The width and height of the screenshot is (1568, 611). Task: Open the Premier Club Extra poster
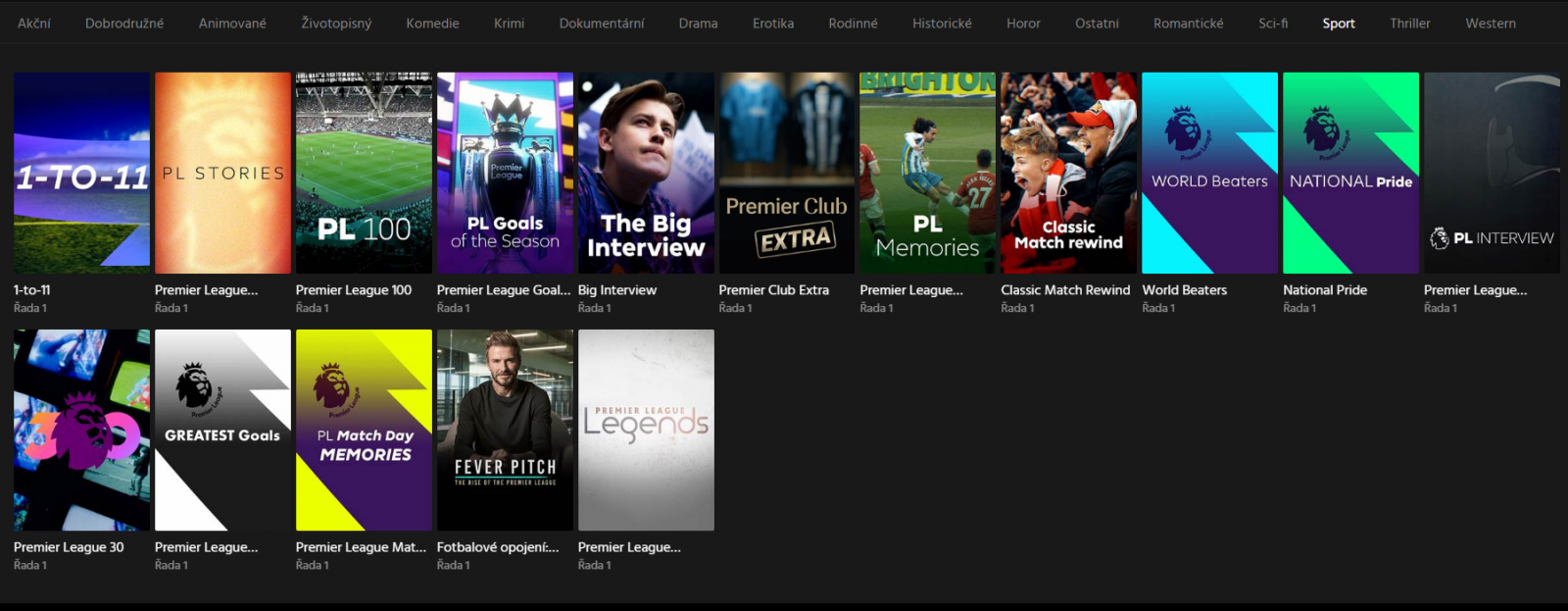pos(787,173)
